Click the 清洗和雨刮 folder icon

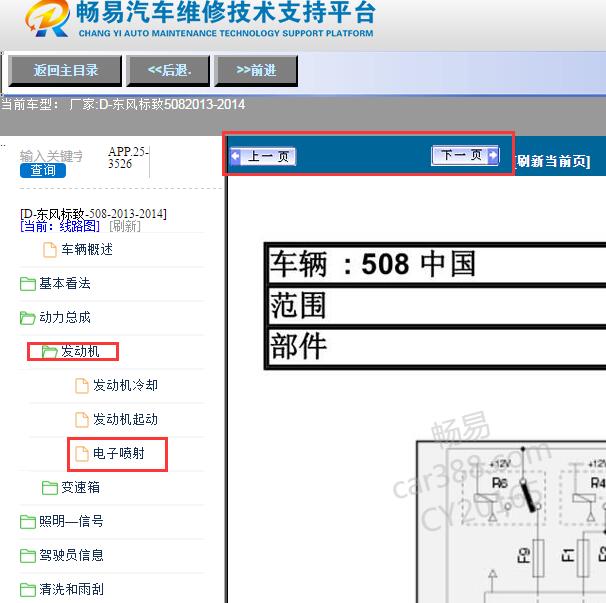click(x=27, y=590)
